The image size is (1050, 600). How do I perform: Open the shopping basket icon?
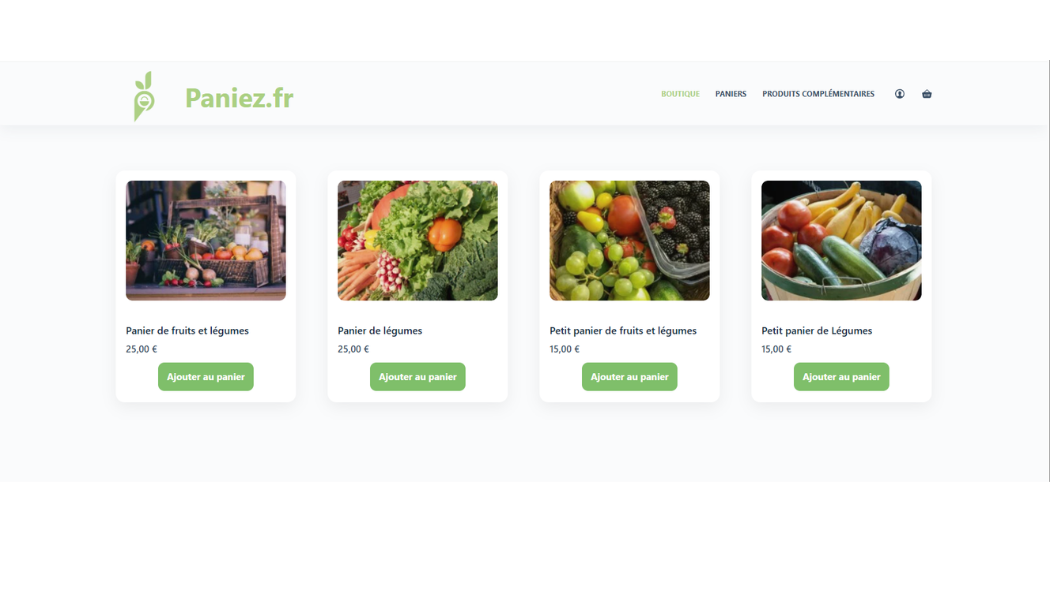927,94
